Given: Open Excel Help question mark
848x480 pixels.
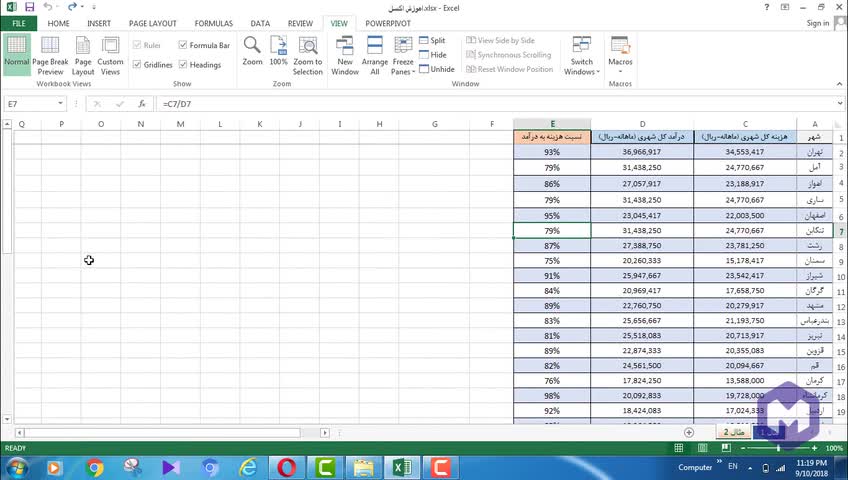Looking at the screenshot, I should click(766, 7).
